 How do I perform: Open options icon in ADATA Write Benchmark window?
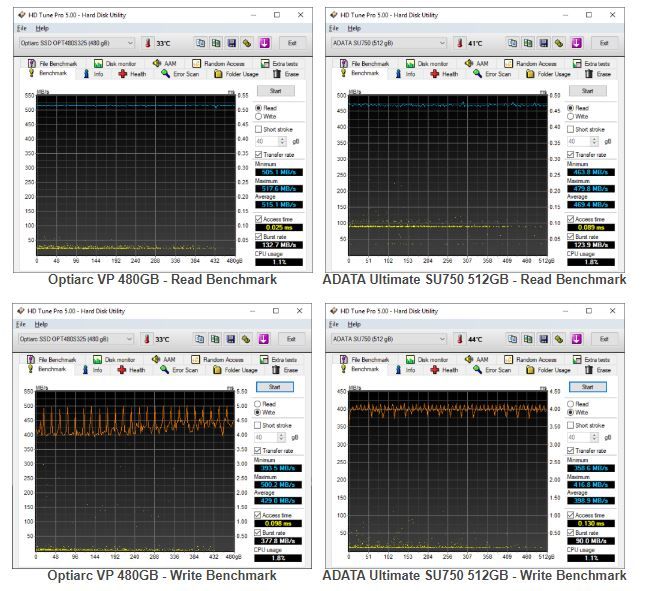(x=559, y=339)
